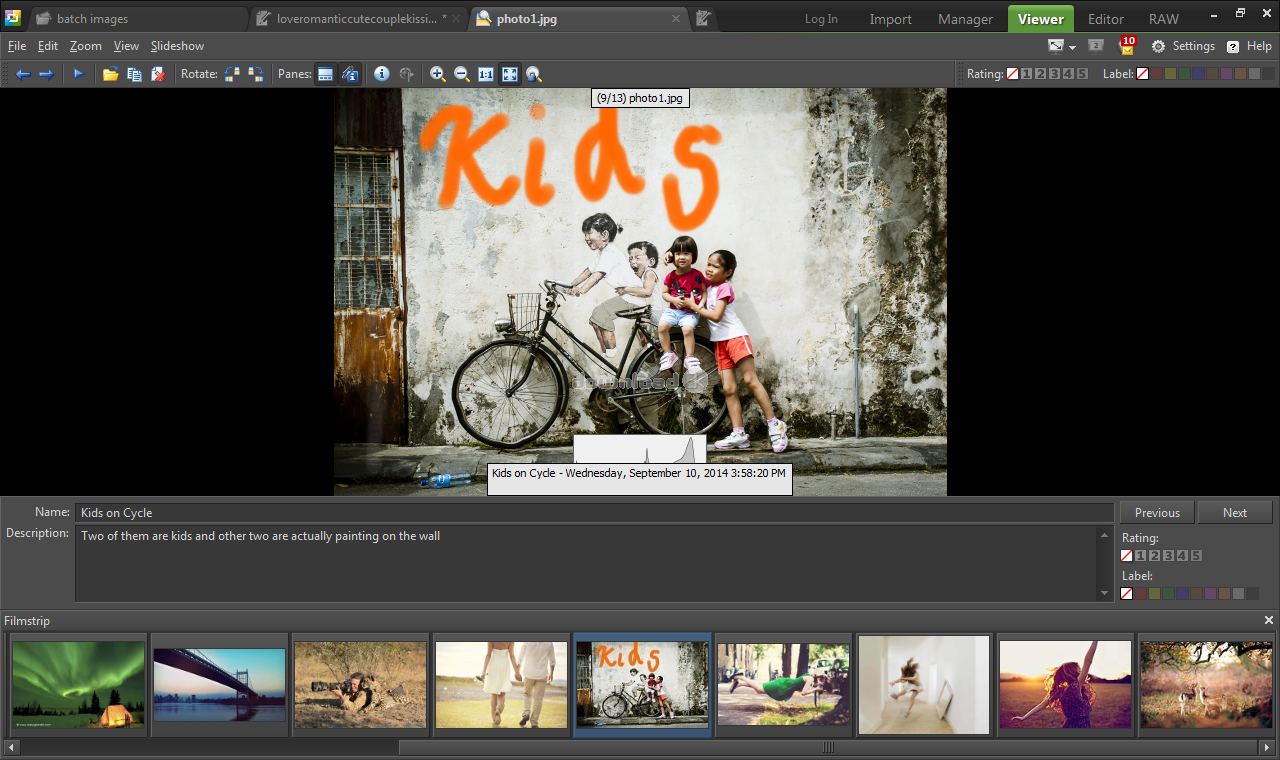The image size is (1280, 760).
Task: Click the notifications envelope icon with badge 10
Action: click(x=1127, y=47)
